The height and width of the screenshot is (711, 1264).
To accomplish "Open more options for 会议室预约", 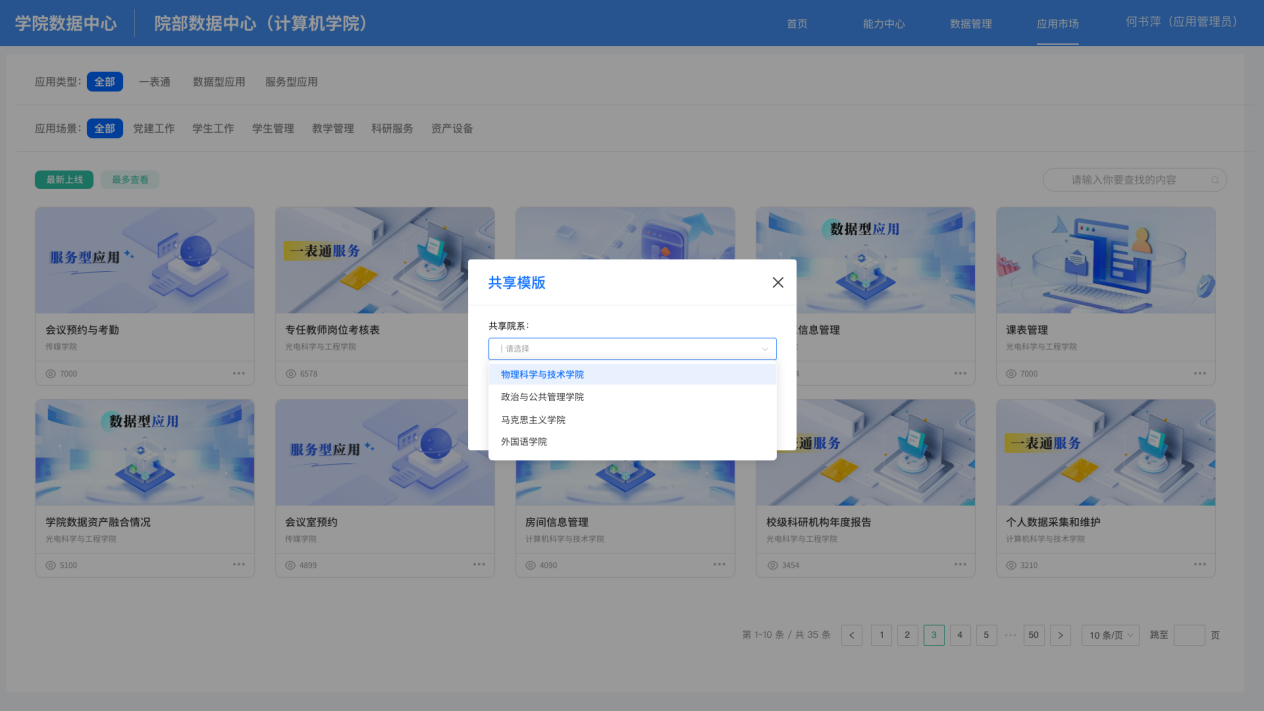I will [479, 564].
